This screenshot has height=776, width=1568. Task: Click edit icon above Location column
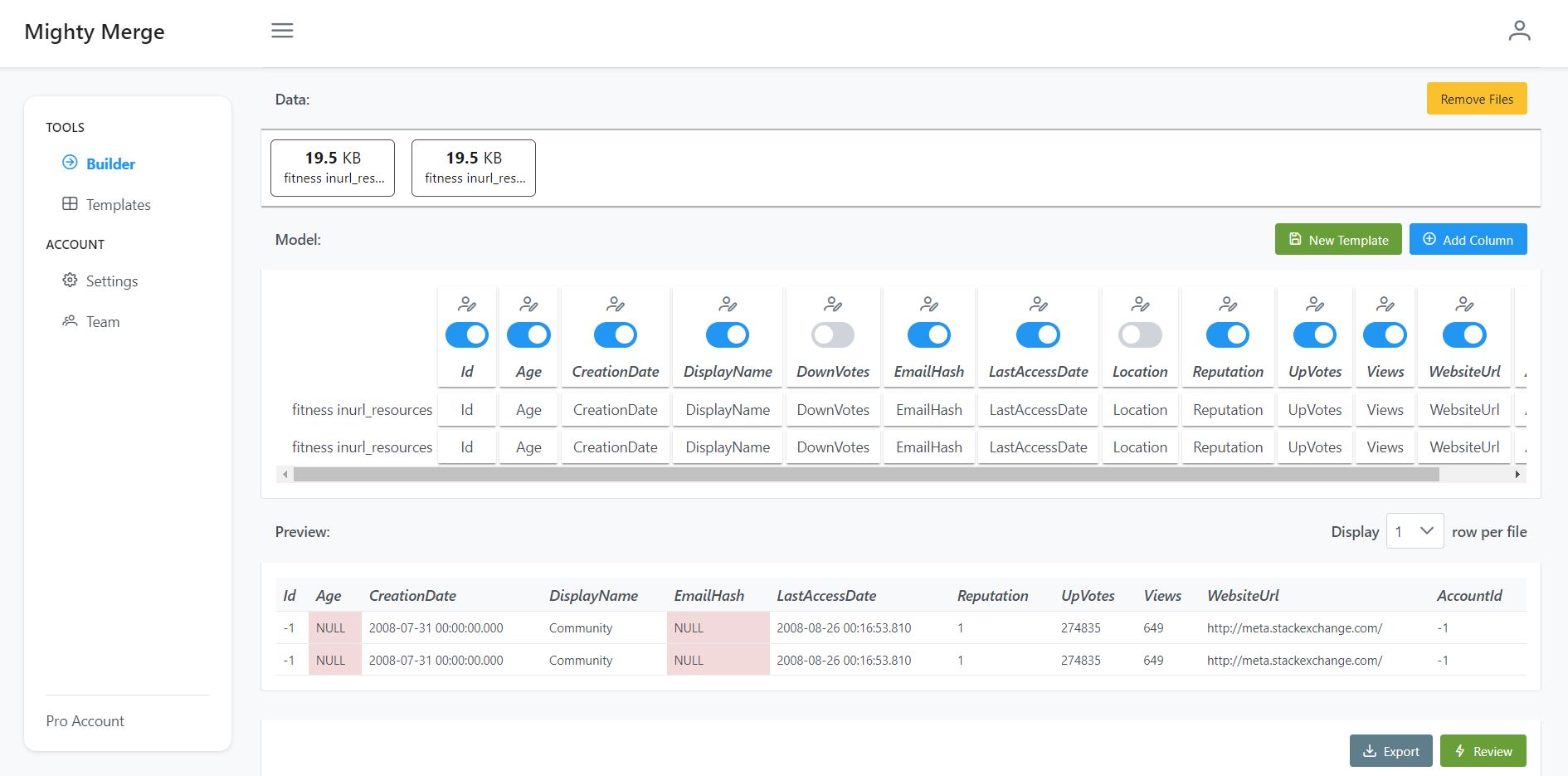point(1140,305)
